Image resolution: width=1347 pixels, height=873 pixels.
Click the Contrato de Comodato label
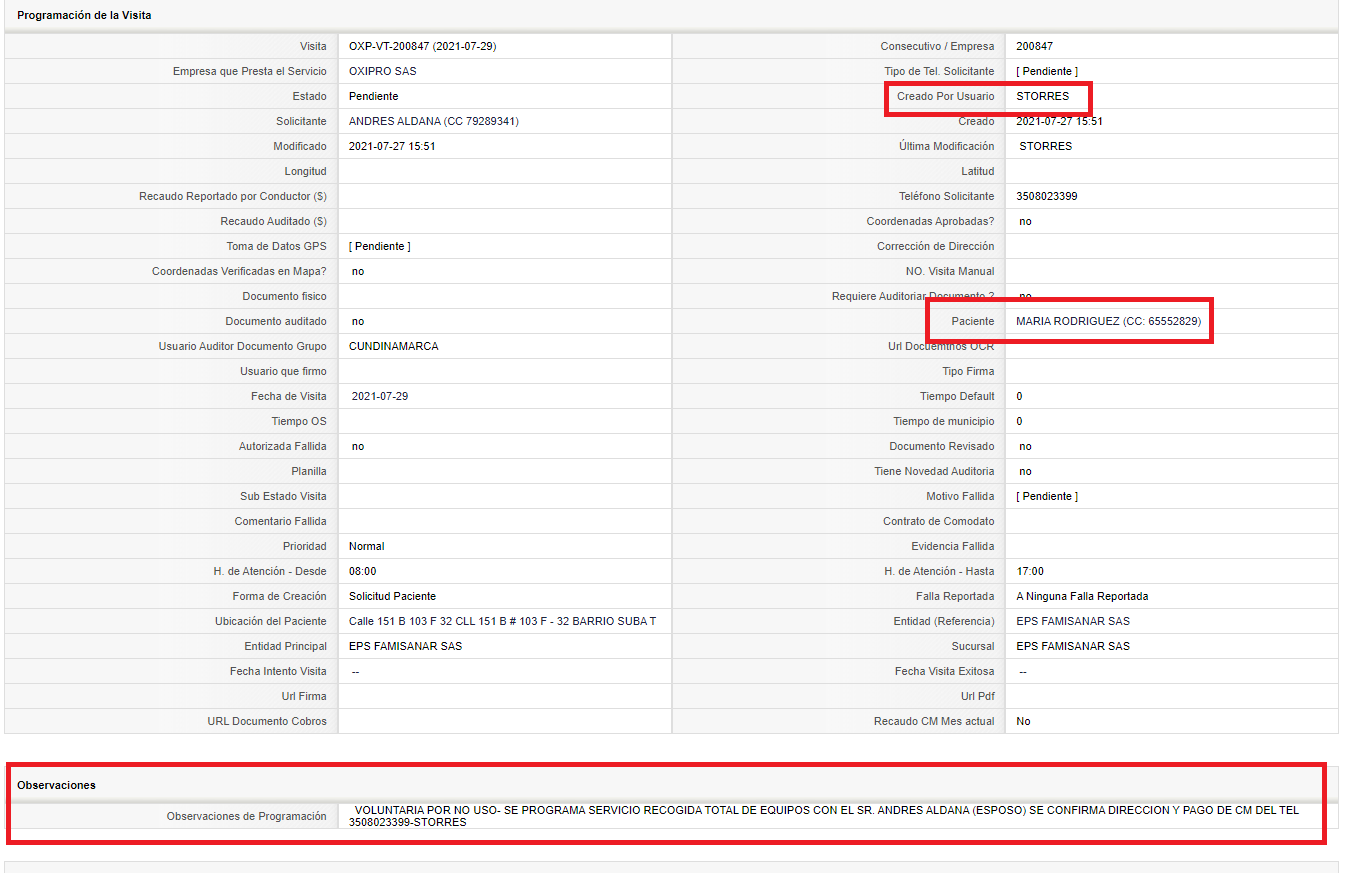(x=939, y=521)
